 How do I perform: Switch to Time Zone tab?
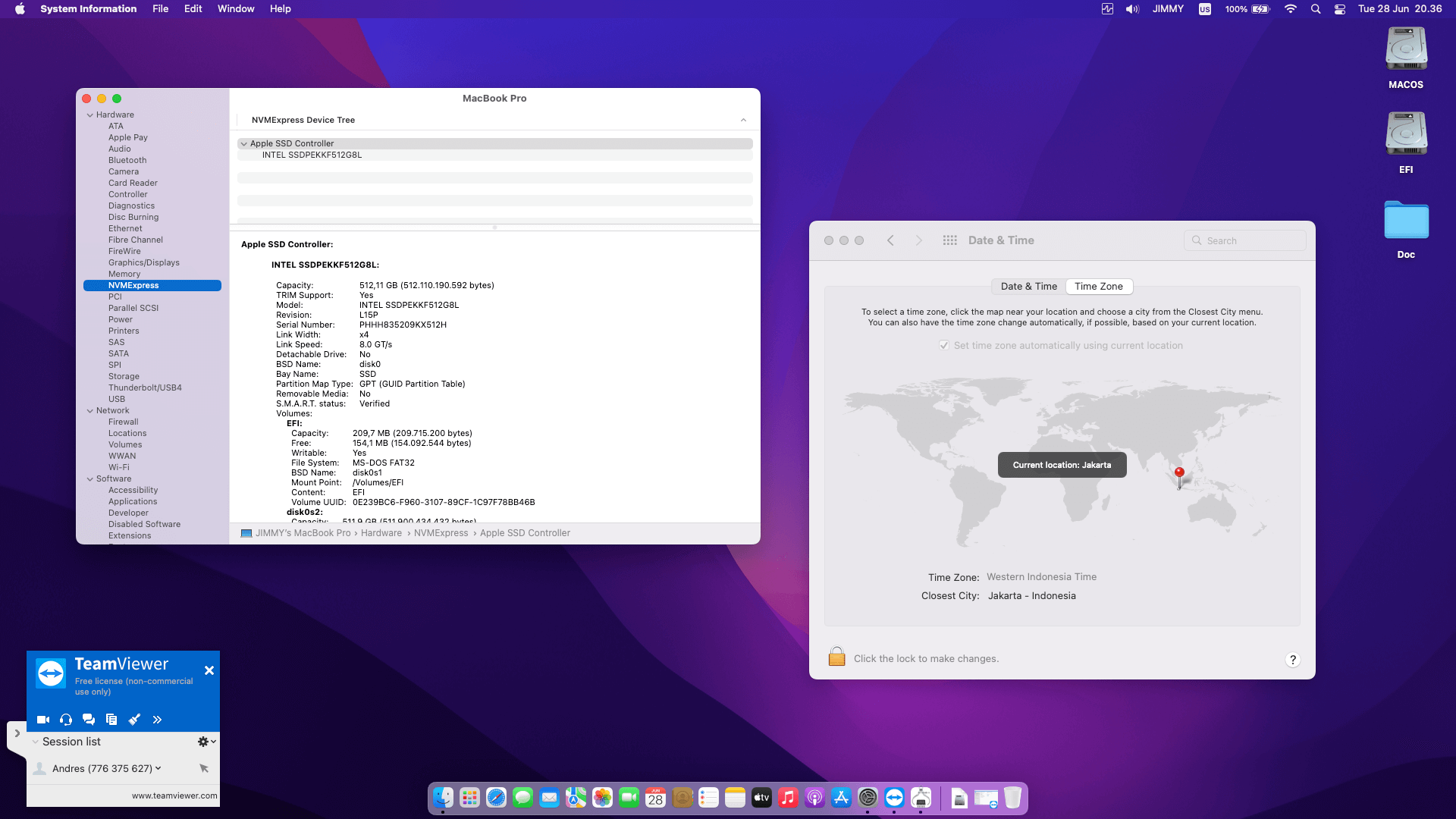pyautogui.click(x=1099, y=287)
